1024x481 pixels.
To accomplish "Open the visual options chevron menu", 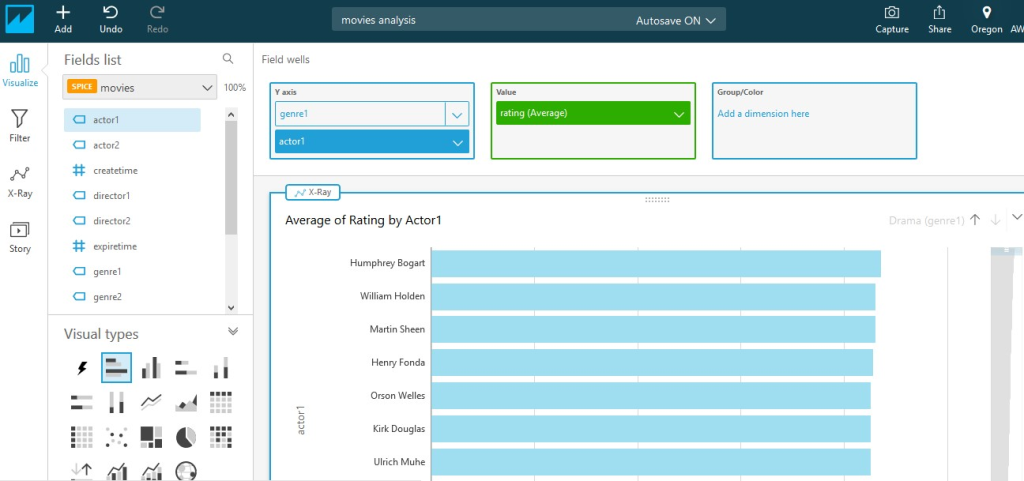I will coord(1016,217).
